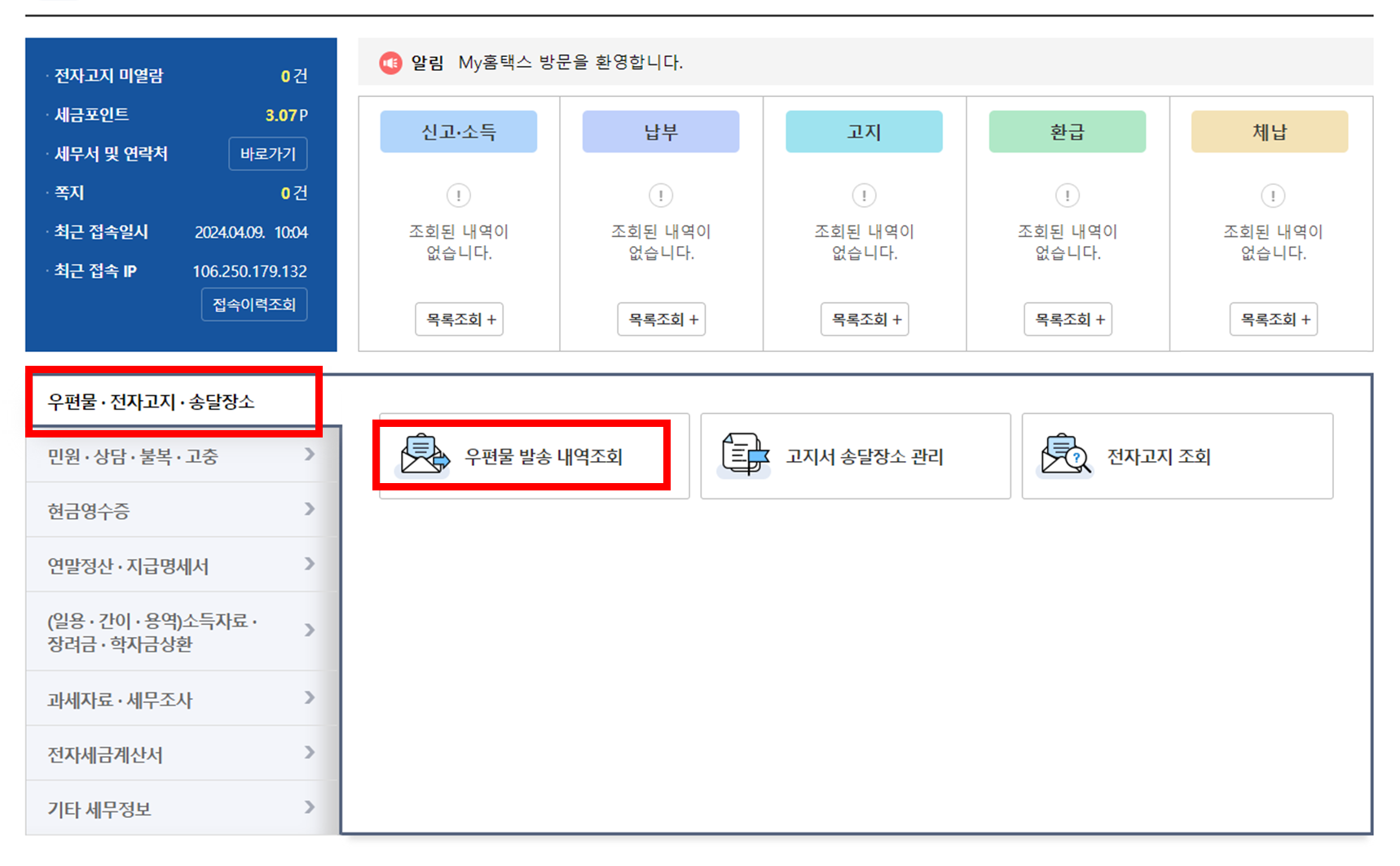Viewport: 1400px width, 866px height.
Task: Click the exclamation icon under 신고·소득
Action: tap(459, 196)
